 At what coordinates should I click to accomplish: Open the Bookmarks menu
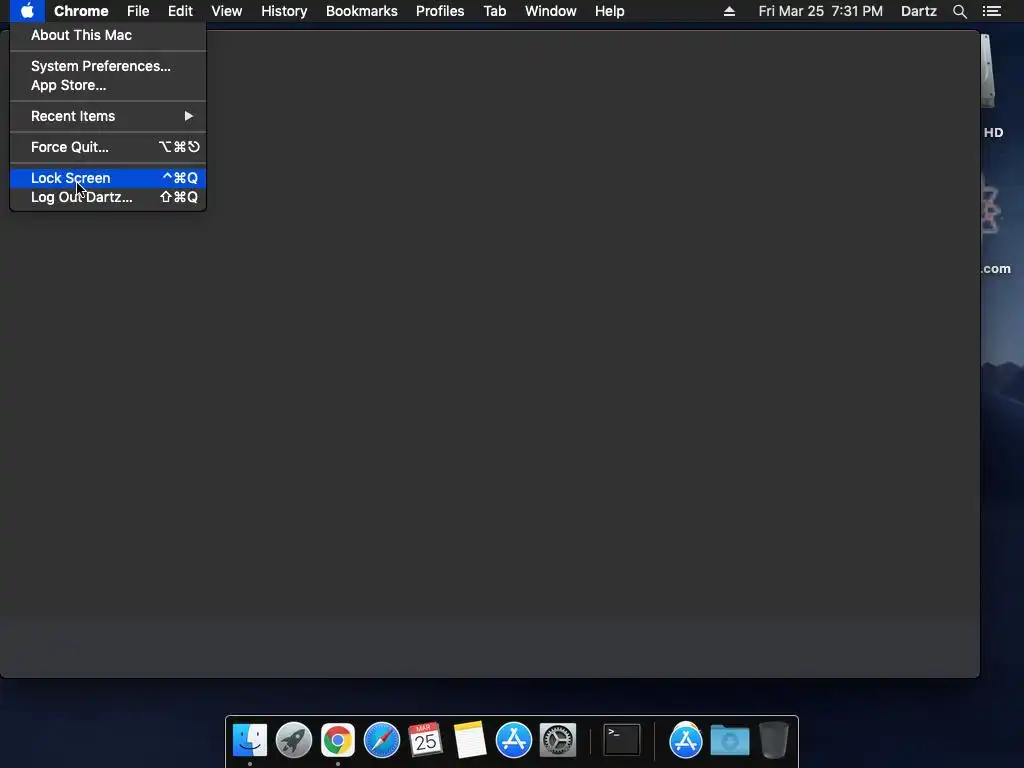pyautogui.click(x=362, y=11)
